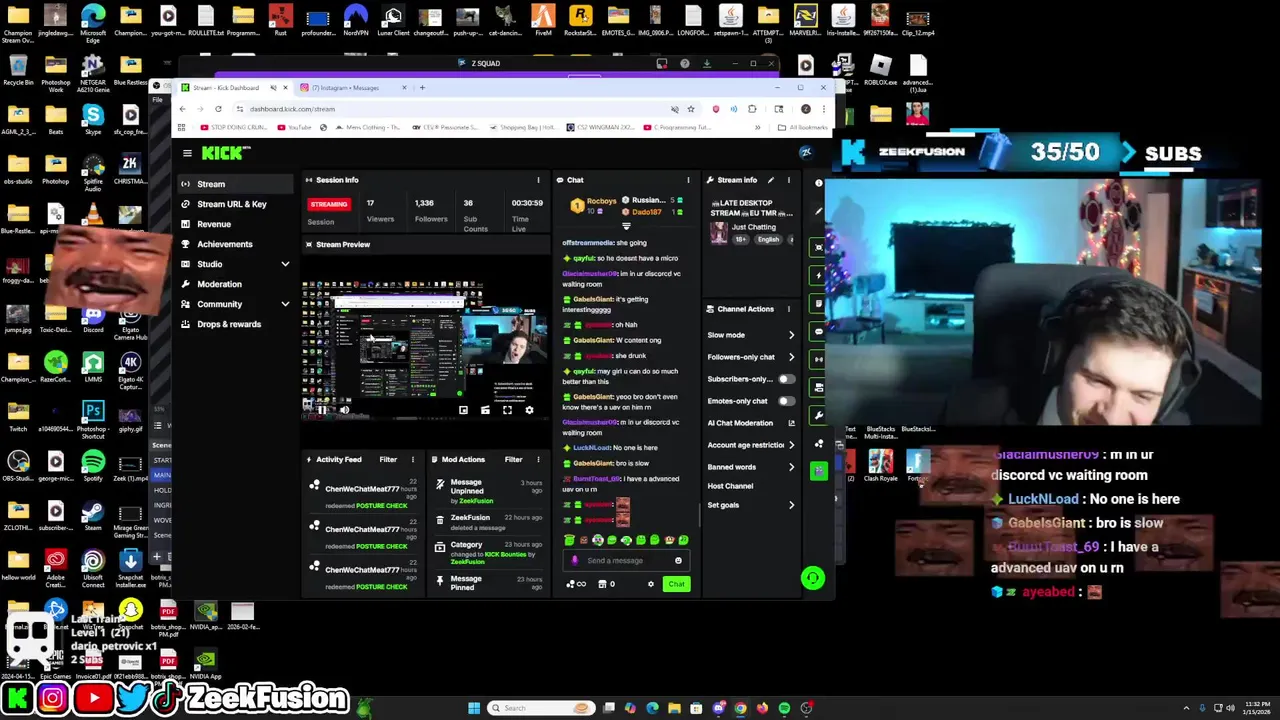Image resolution: width=1280 pixels, height=720 pixels.
Task: Bookmark this page with the star icon
Action: tap(690, 109)
